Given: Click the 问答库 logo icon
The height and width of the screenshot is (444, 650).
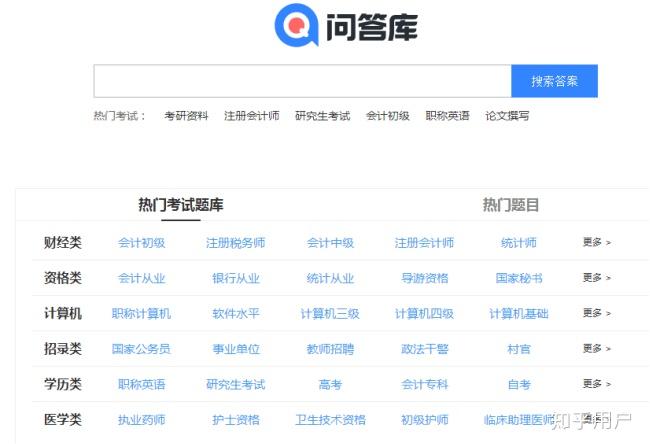Looking at the screenshot, I should [297, 25].
